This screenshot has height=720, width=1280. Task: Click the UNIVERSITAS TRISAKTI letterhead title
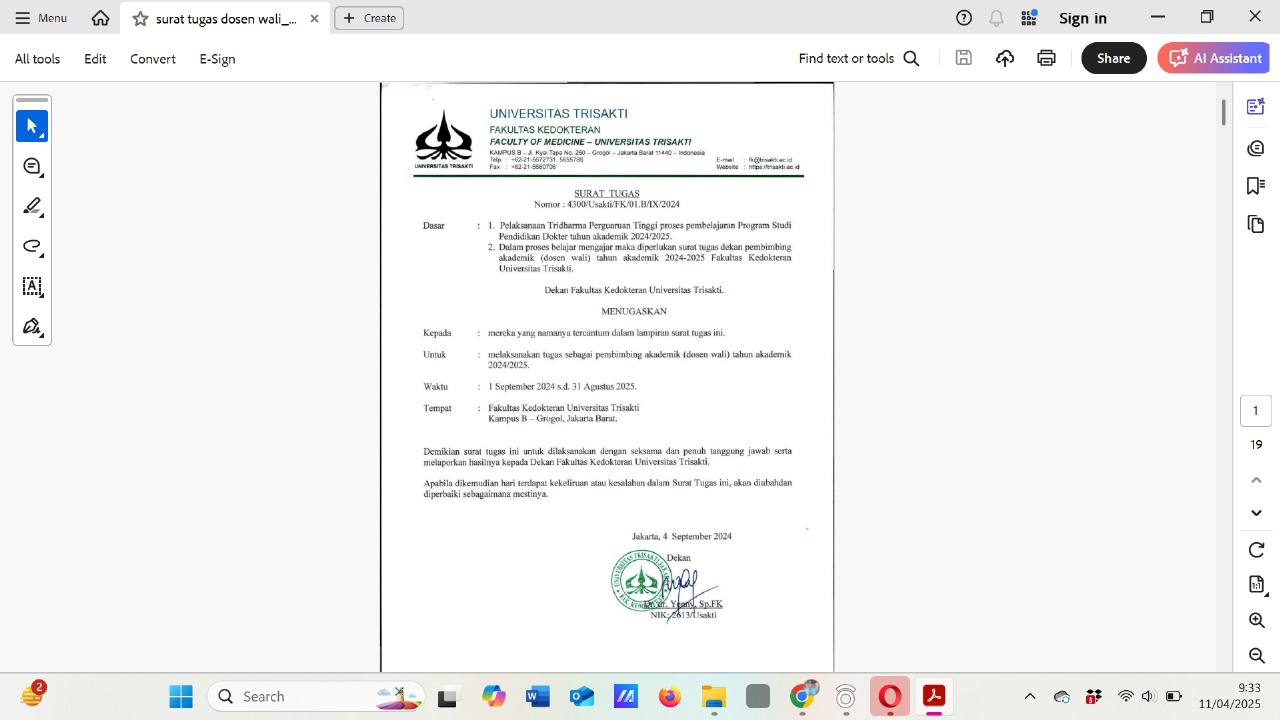pos(558,114)
